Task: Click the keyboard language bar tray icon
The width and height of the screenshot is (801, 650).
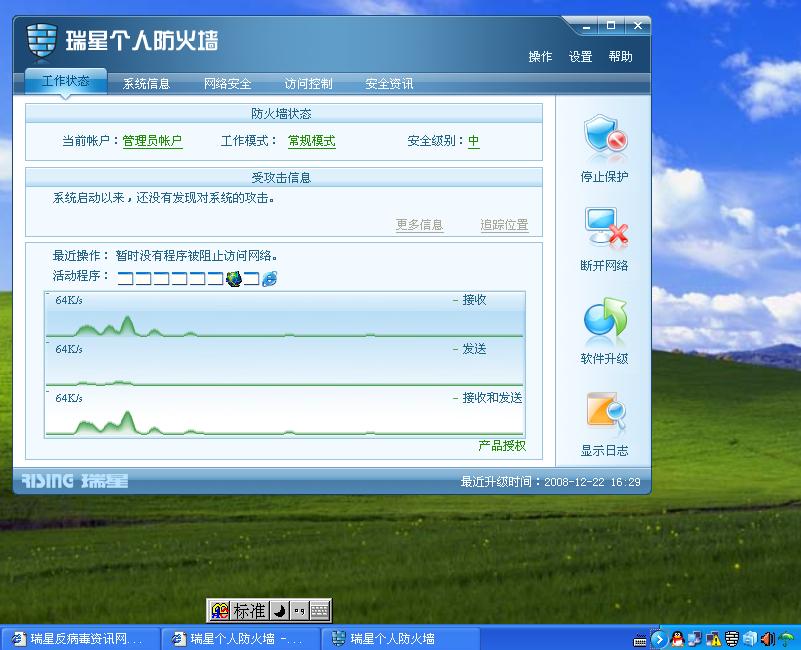Action: 640,640
